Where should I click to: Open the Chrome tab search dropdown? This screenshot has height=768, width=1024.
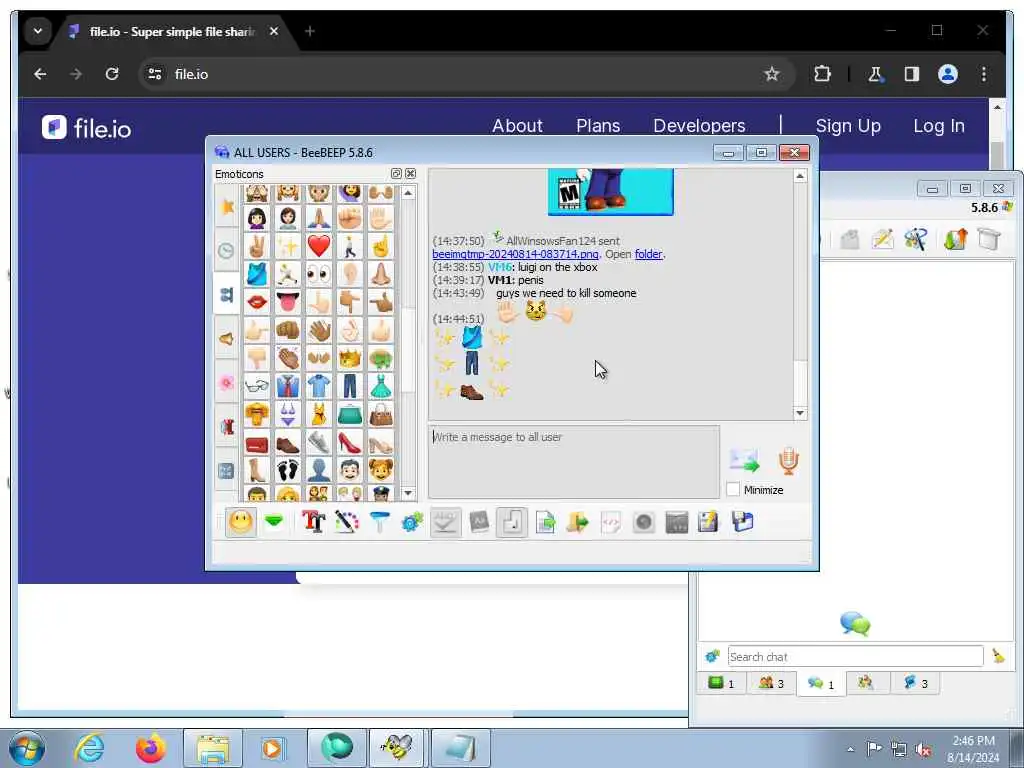38,31
